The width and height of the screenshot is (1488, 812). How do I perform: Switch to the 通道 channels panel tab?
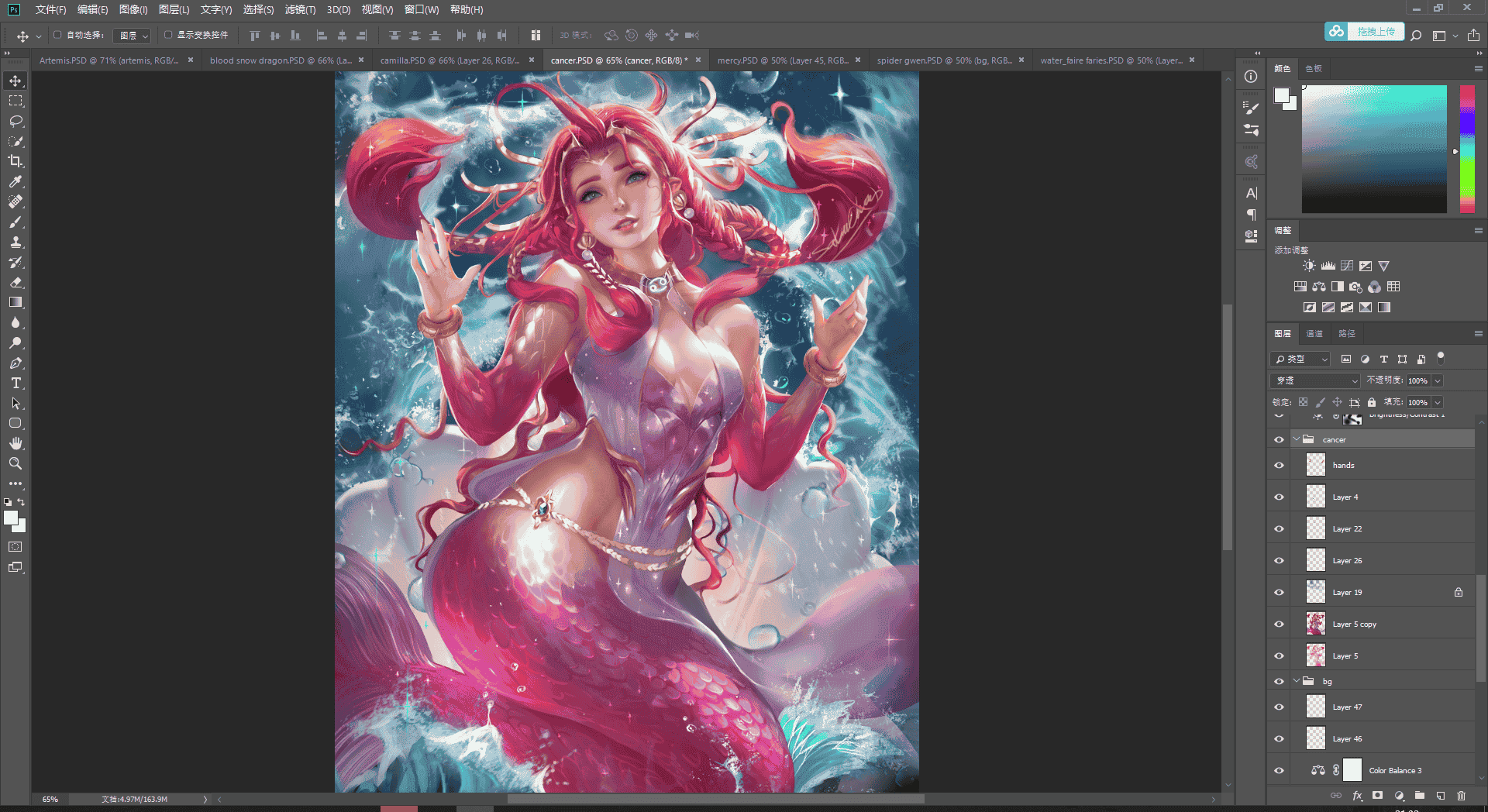pos(1314,334)
